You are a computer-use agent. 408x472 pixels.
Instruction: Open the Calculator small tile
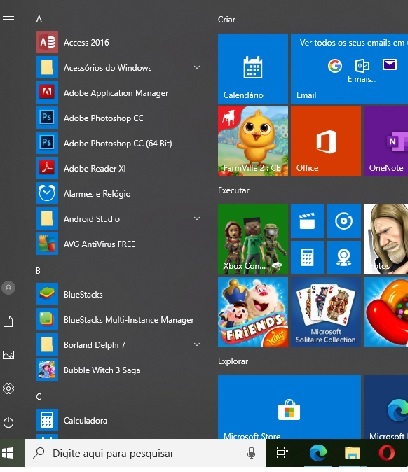click(307, 257)
